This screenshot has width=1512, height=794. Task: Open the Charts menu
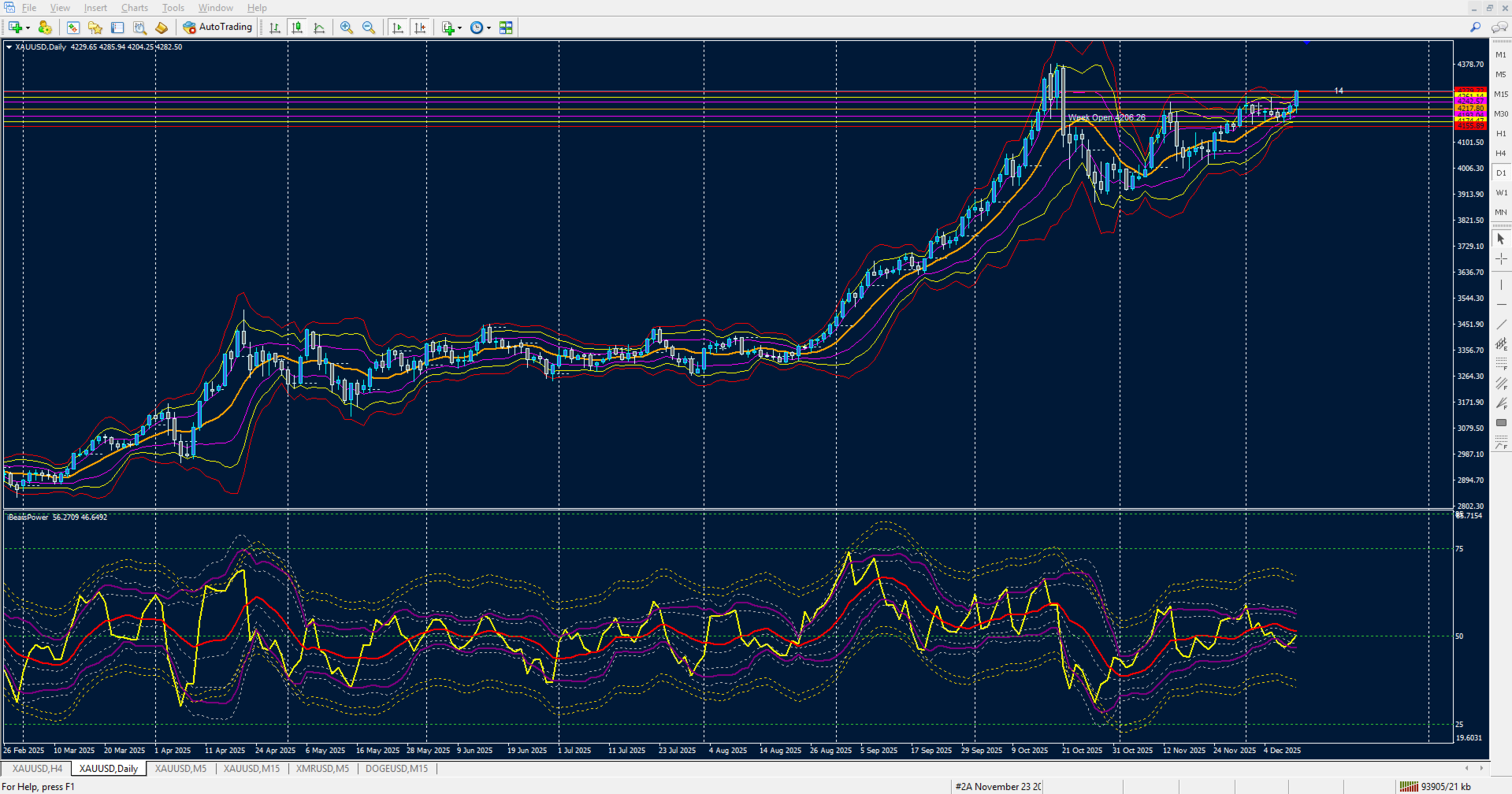pyautogui.click(x=135, y=8)
